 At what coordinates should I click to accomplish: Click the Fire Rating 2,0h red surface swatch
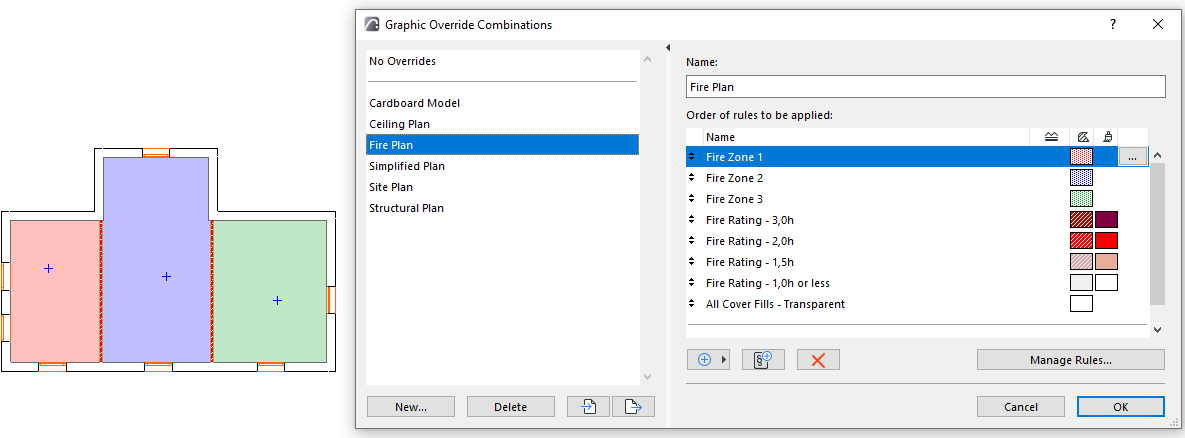pyautogui.click(x=1106, y=241)
